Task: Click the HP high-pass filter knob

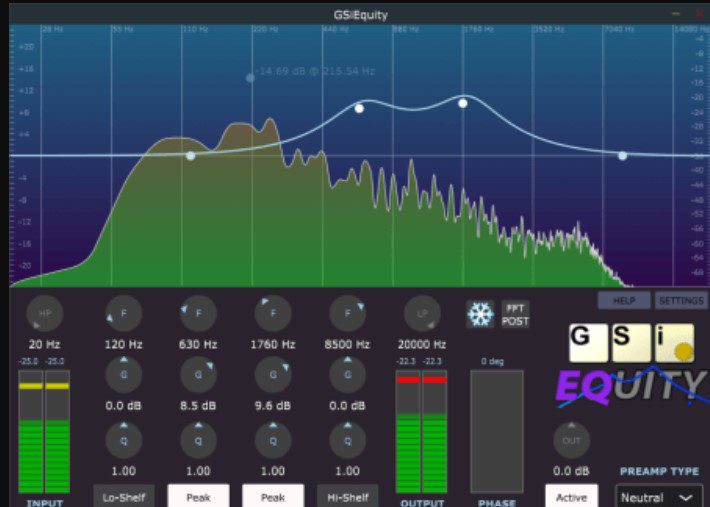Action: point(44,313)
